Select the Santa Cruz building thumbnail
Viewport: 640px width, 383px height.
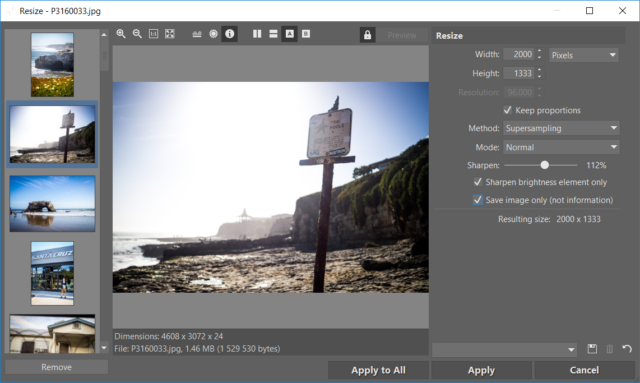[x=52, y=273]
